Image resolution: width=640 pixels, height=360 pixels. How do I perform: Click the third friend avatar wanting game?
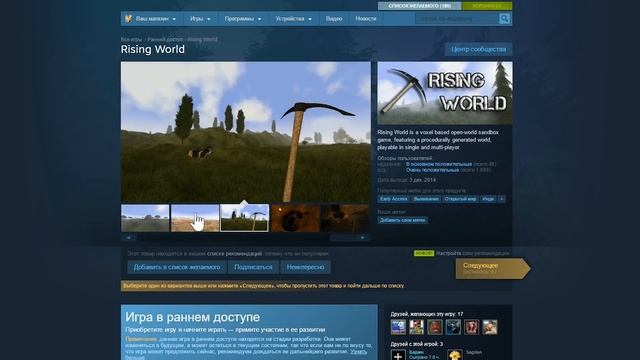pos(435,327)
